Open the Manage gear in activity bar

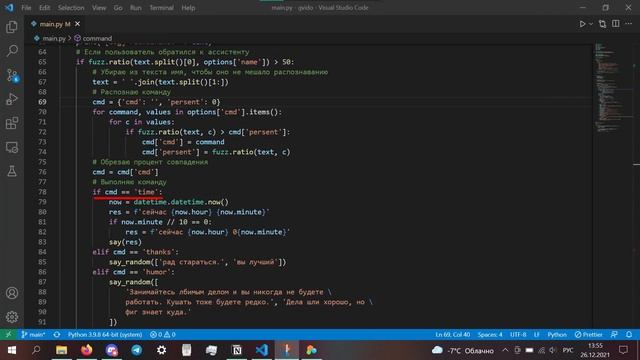(12, 317)
